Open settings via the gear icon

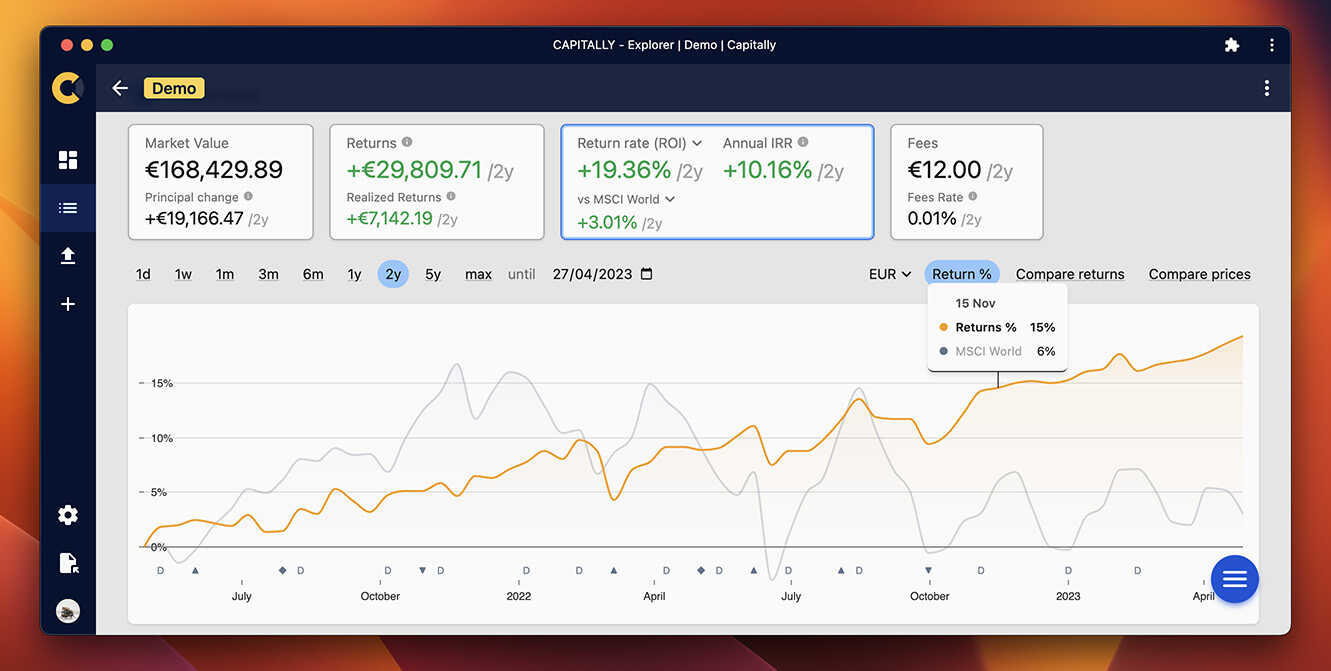pyautogui.click(x=67, y=514)
